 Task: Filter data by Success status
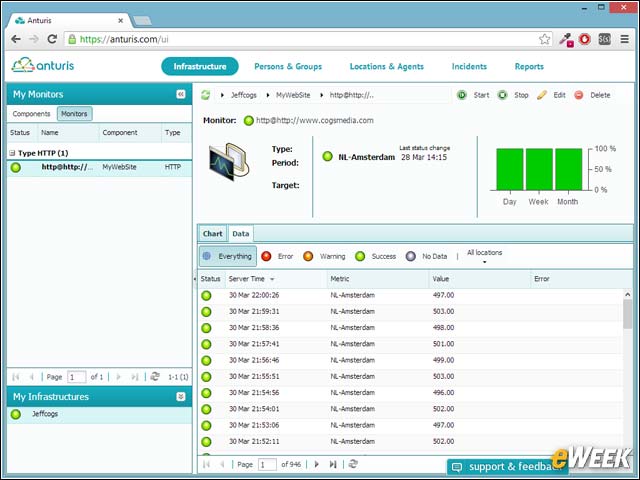[376, 256]
